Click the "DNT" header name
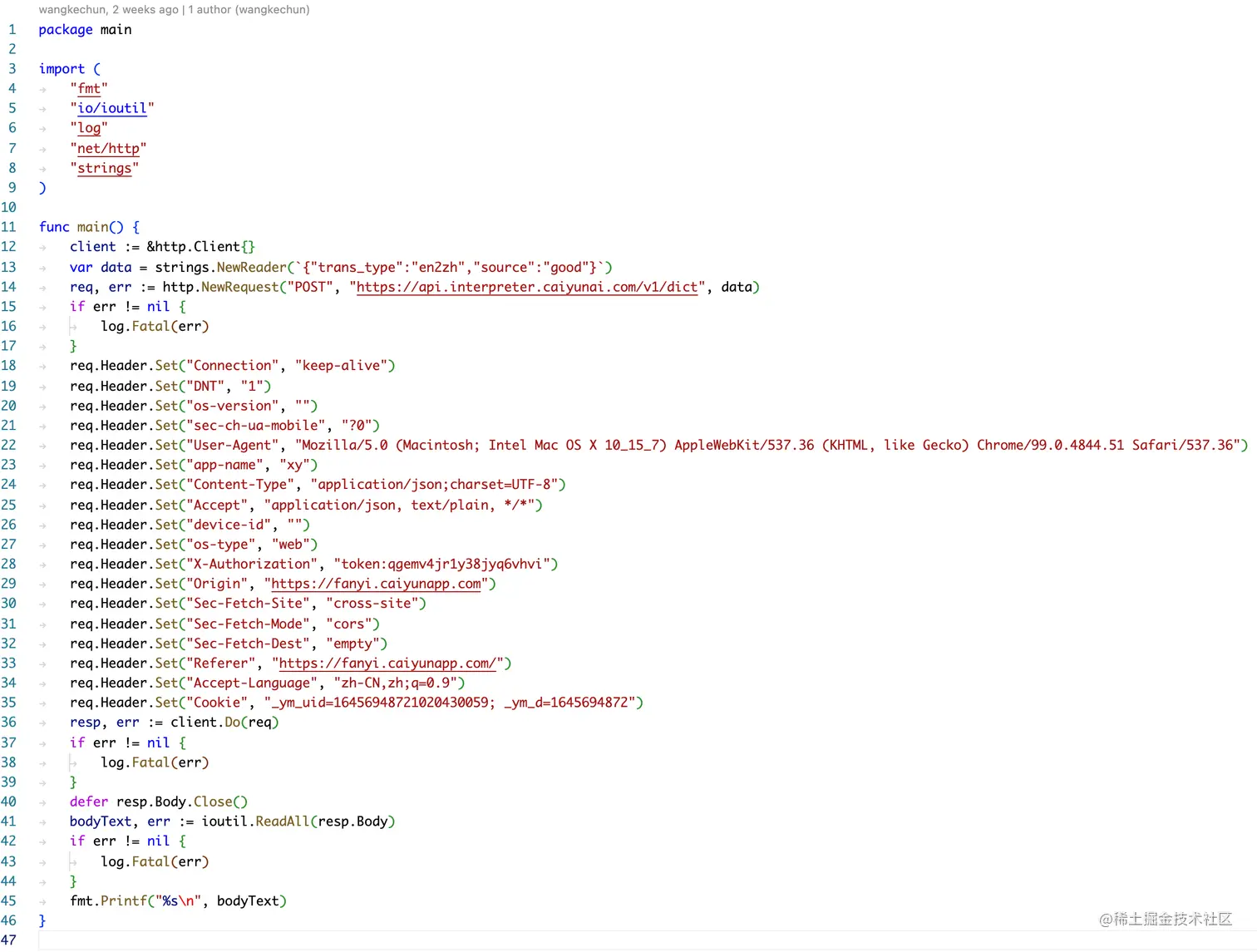 point(205,386)
